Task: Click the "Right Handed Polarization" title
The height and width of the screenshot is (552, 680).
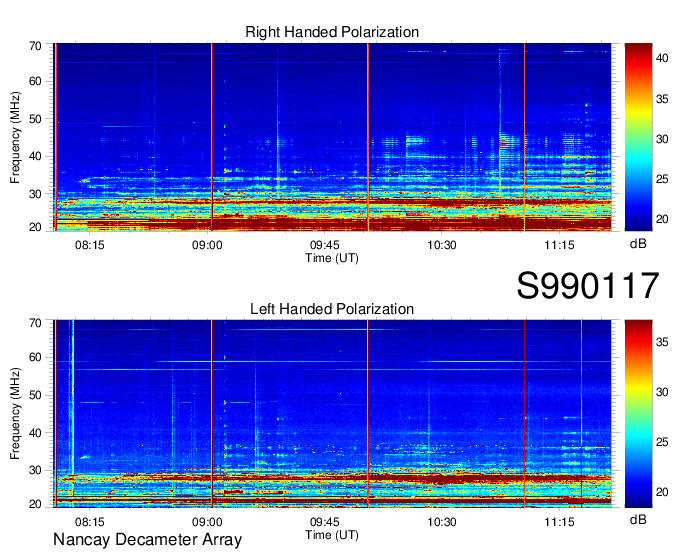Action: pos(332,32)
